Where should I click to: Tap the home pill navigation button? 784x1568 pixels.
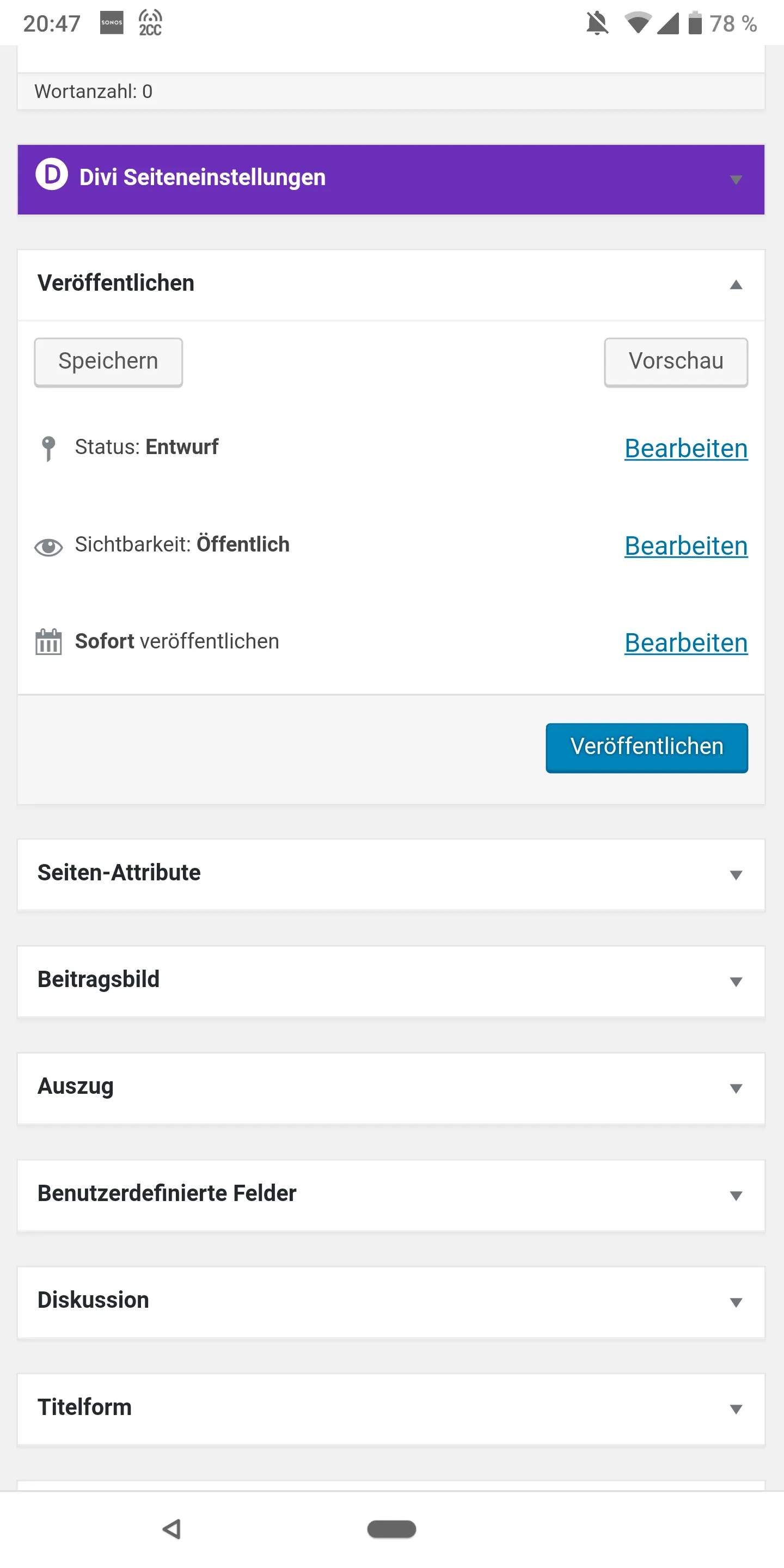[x=391, y=1528]
